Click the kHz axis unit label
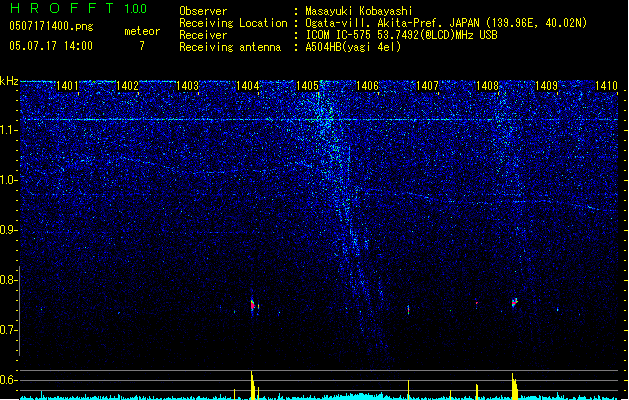 pos(9,81)
